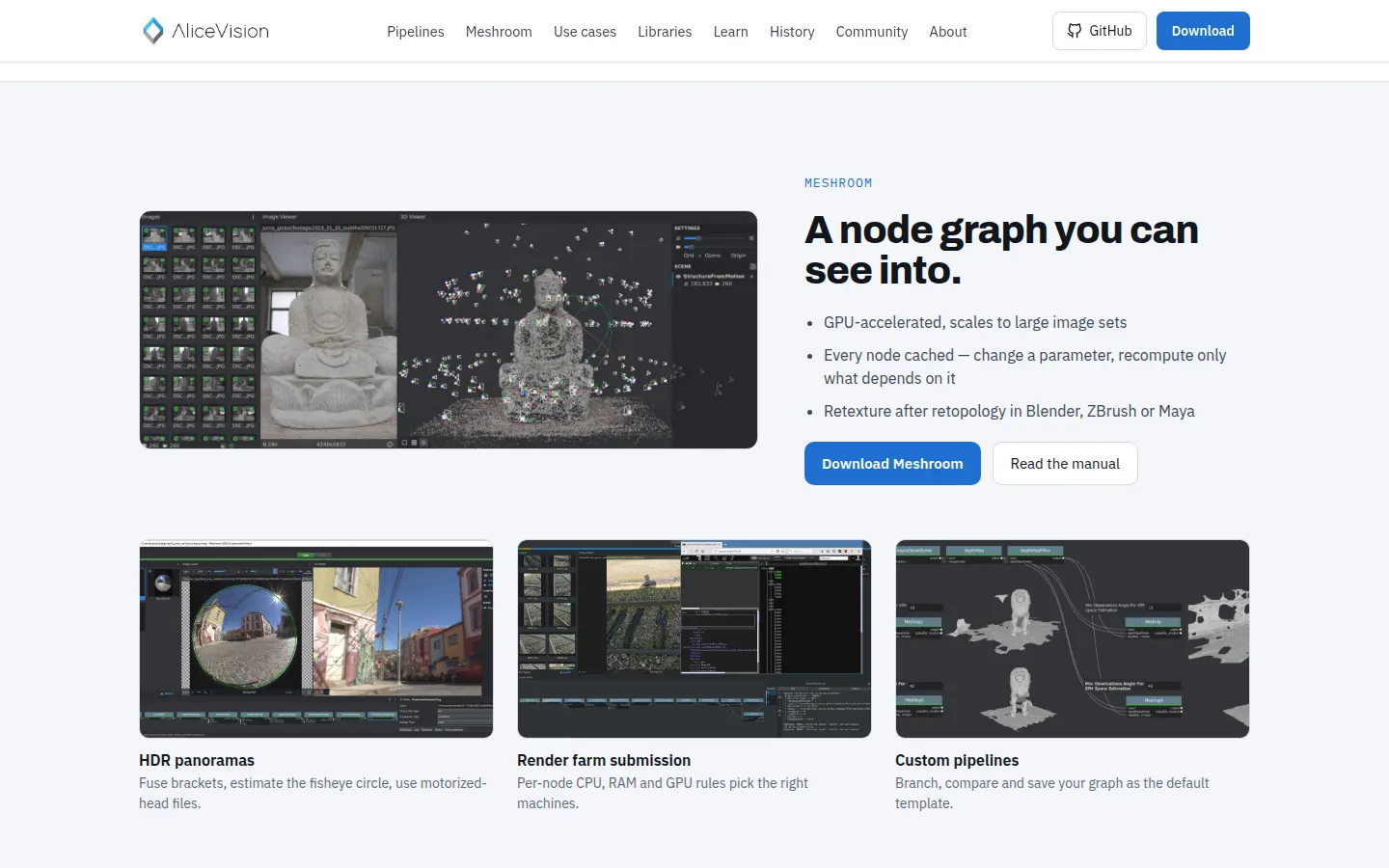This screenshot has width=1389, height=868.
Task: Open the Render farm submission screenshot
Action: (694, 638)
